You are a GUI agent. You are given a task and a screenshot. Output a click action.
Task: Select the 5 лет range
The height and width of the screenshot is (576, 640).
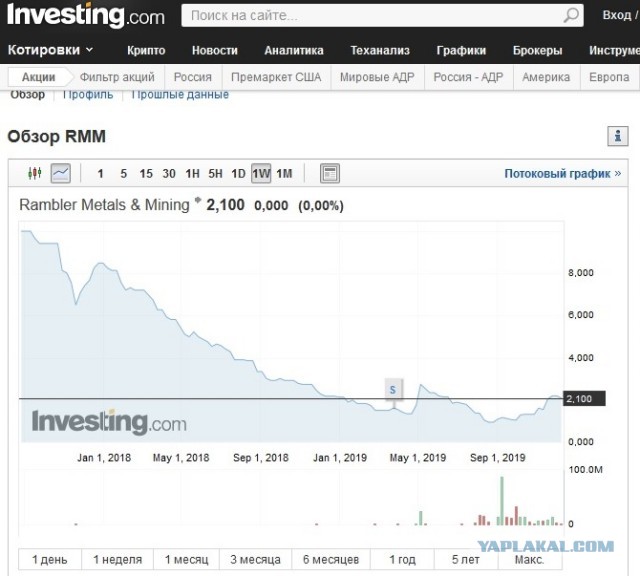(x=466, y=559)
